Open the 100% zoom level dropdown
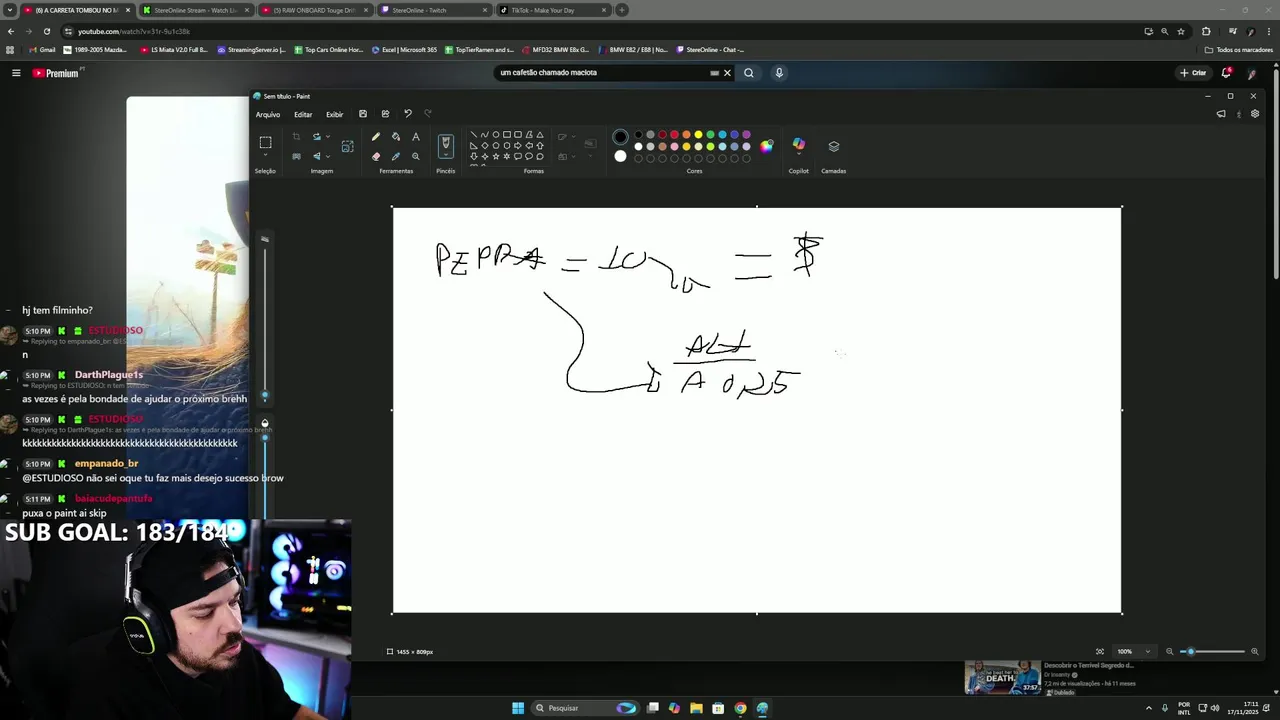This screenshot has height=720, width=1280. coord(1147,652)
